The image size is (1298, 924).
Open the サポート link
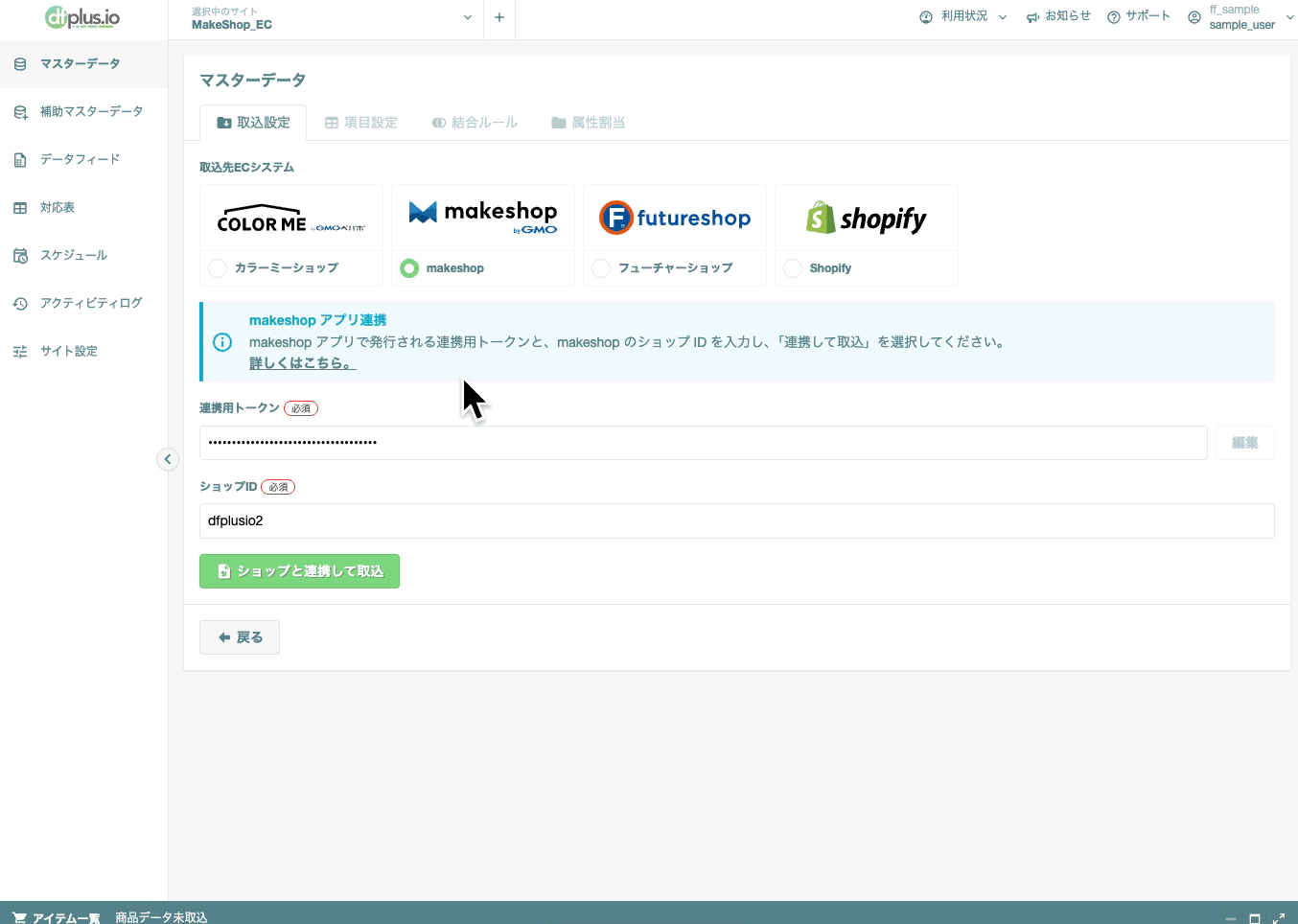(x=1139, y=16)
